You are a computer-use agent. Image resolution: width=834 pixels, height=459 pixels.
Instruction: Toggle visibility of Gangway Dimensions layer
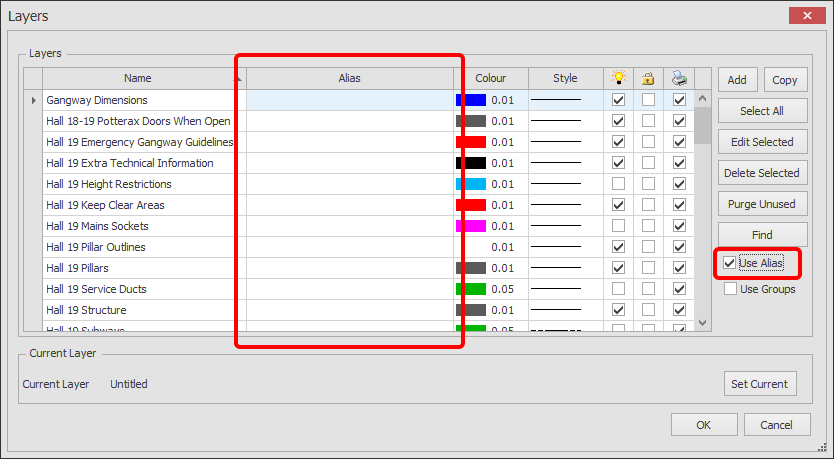618,100
